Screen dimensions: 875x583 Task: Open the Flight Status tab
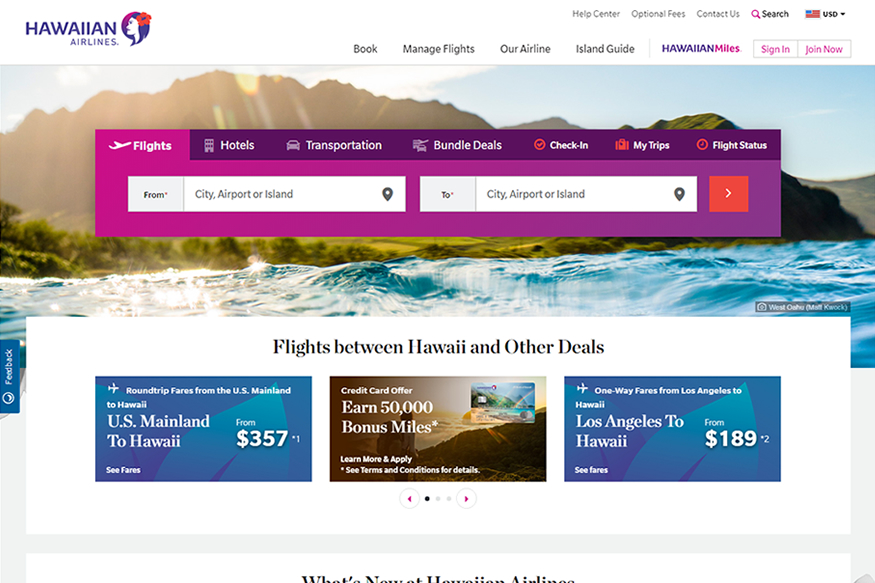point(732,145)
